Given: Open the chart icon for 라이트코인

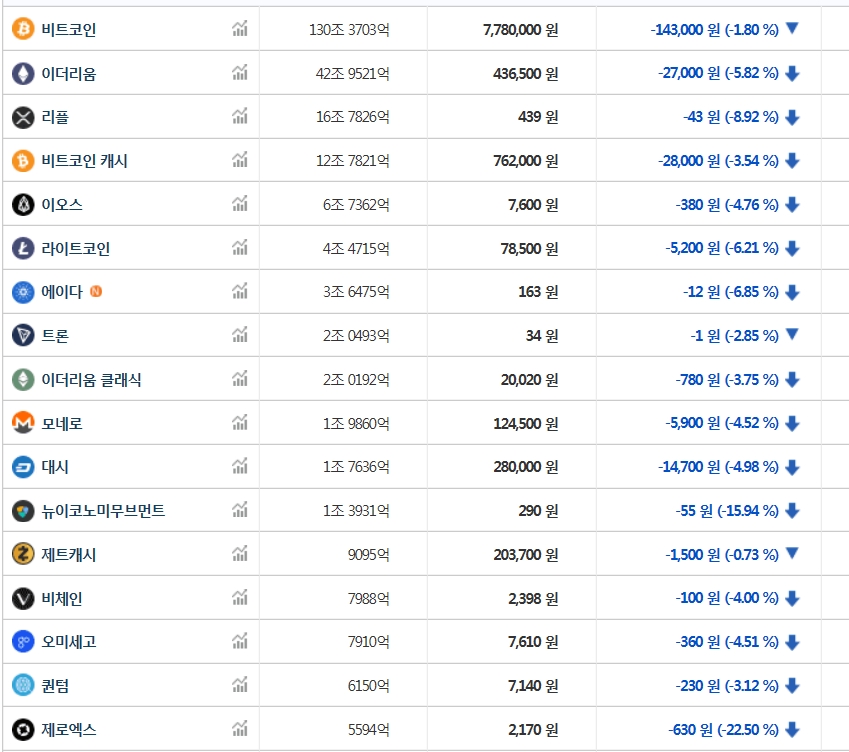Looking at the screenshot, I should tap(240, 247).
